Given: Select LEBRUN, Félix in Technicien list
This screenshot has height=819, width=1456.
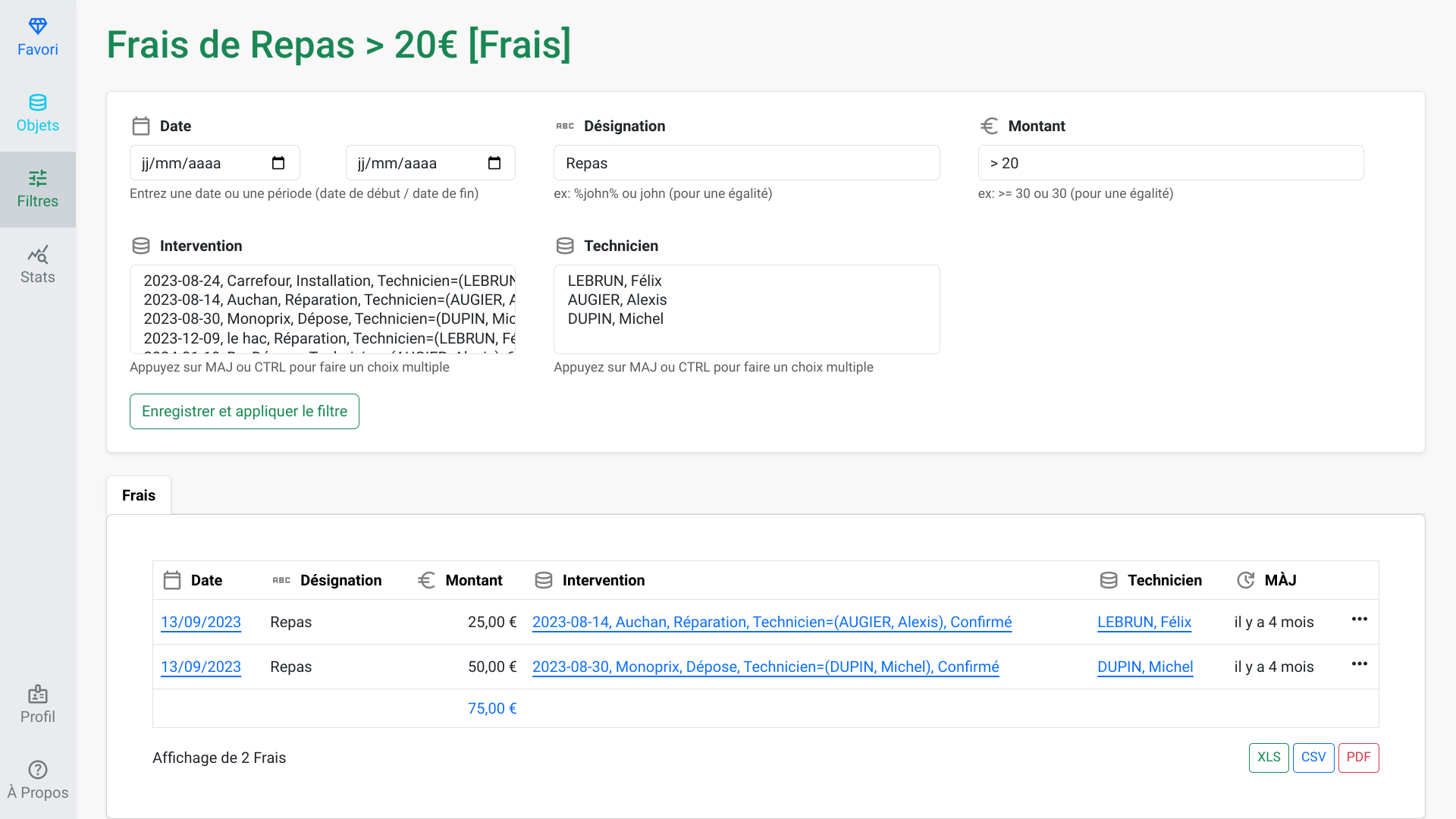Looking at the screenshot, I should [x=614, y=281].
